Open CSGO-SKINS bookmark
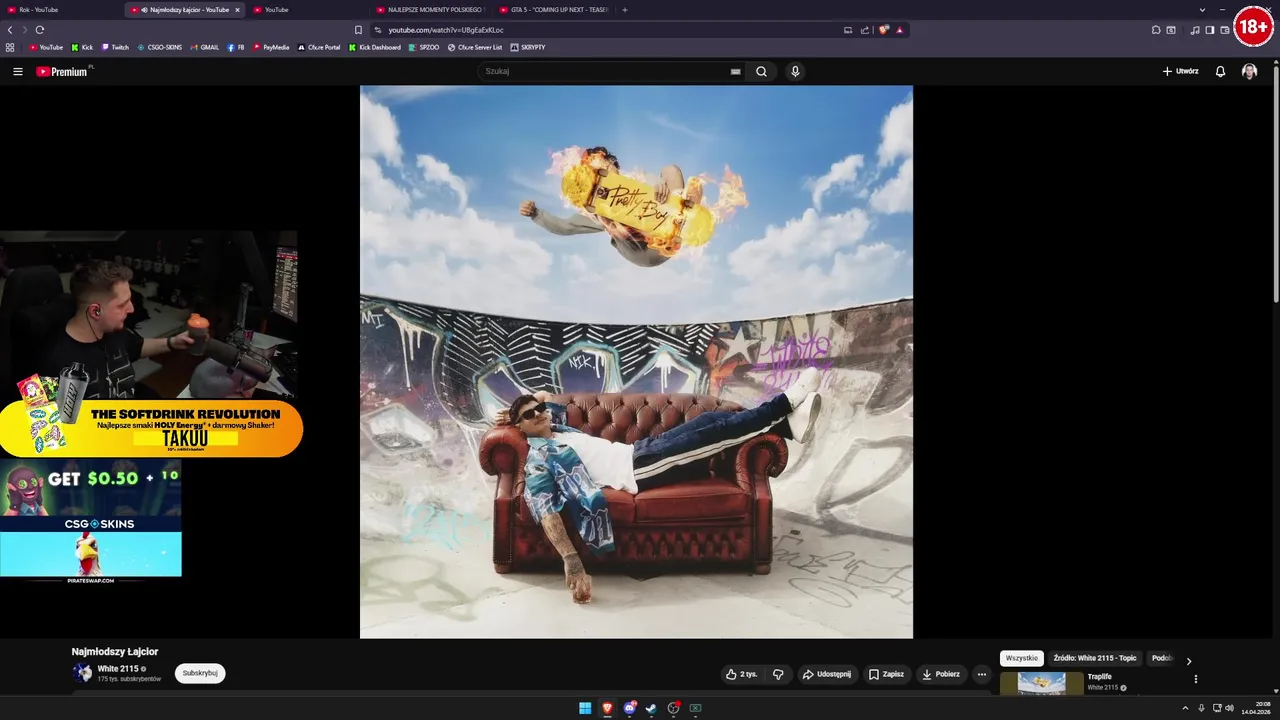This screenshot has height=720, width=1280. point(160,47)
